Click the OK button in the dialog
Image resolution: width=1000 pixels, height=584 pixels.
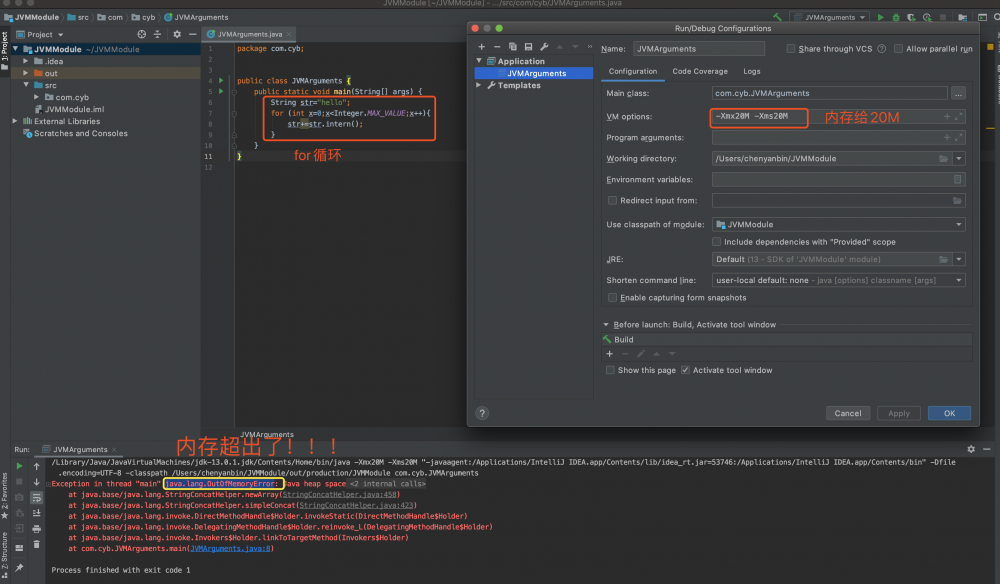(949, 413)
